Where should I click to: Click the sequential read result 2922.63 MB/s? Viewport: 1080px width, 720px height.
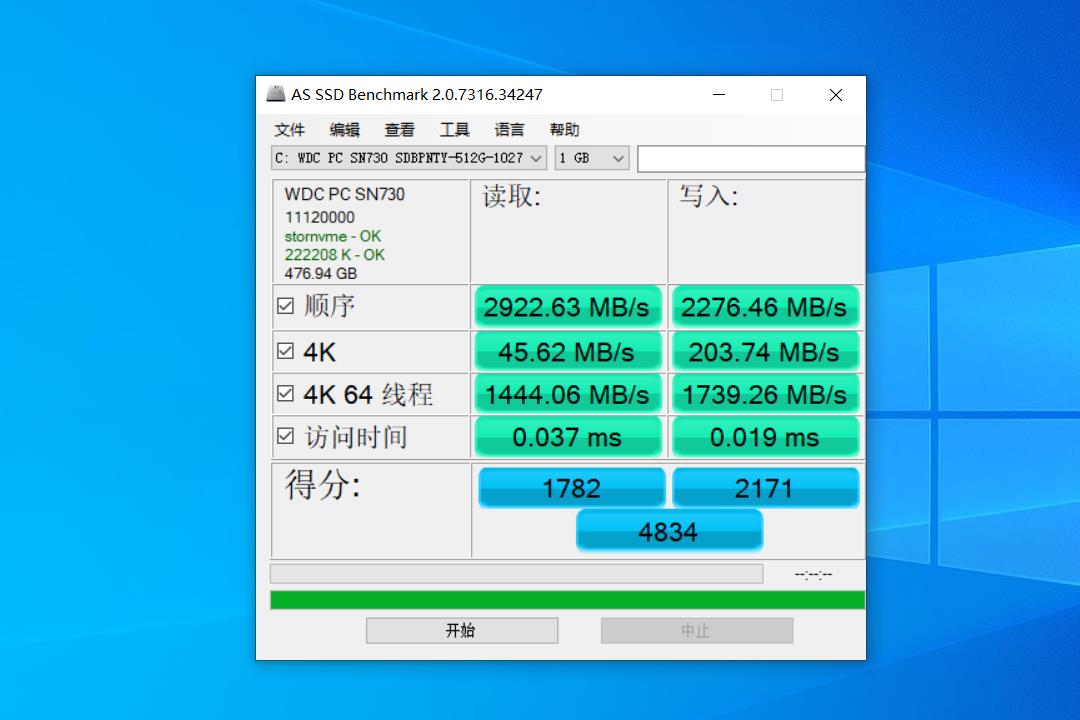pos(568,307)
